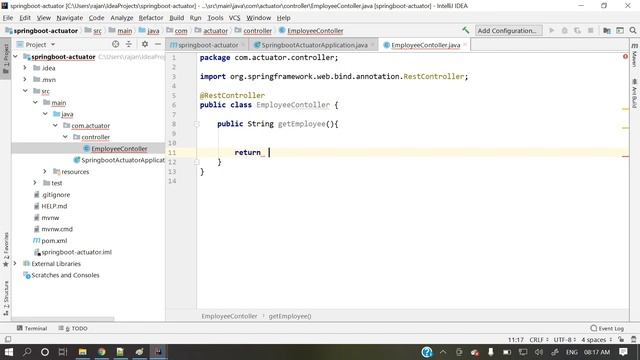Image resolution: width=640 pixels, height=360 pixels.
Task: Collapse the main folder
Action: point(36,102)
